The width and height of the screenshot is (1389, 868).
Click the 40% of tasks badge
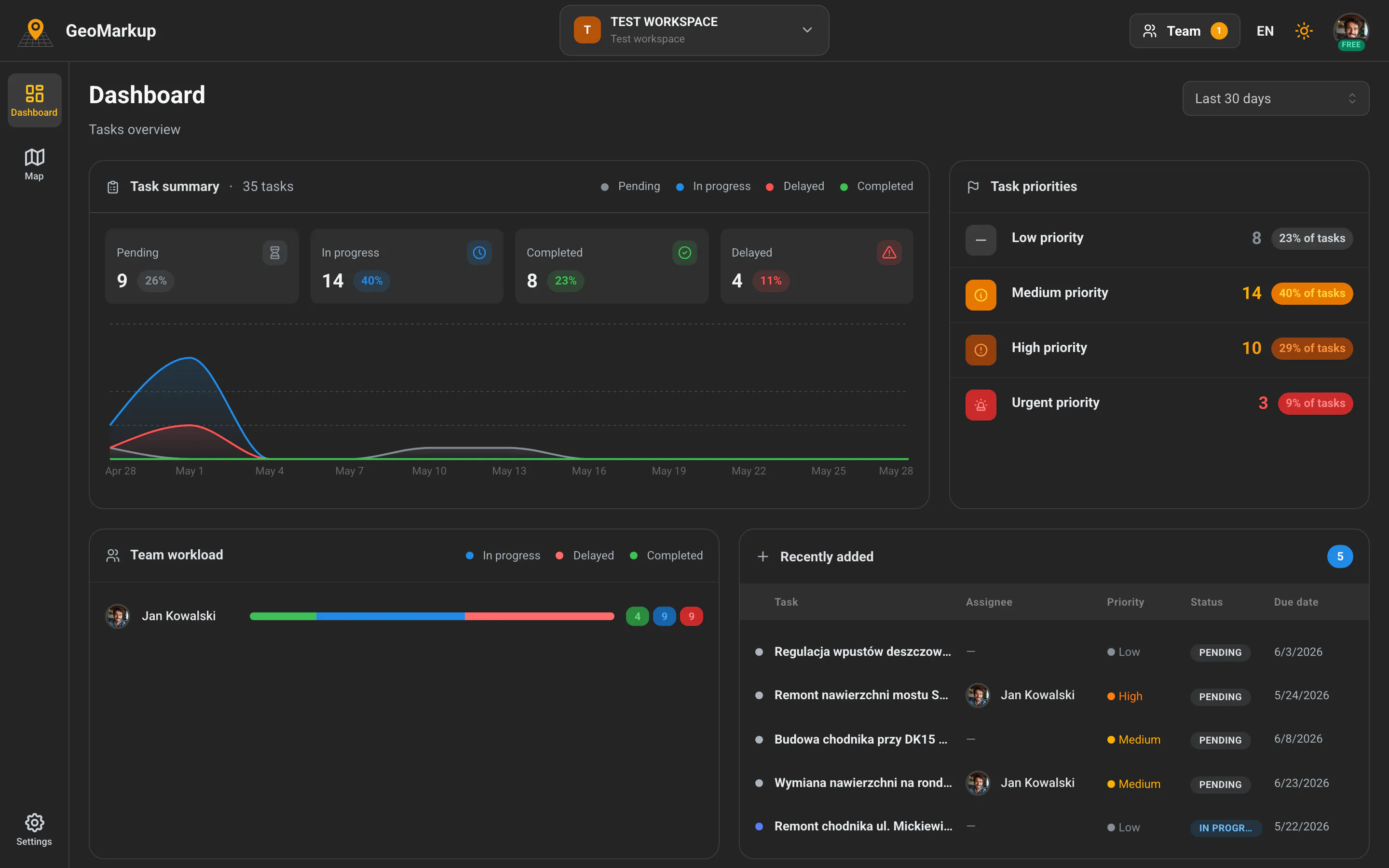point(1311,293)
